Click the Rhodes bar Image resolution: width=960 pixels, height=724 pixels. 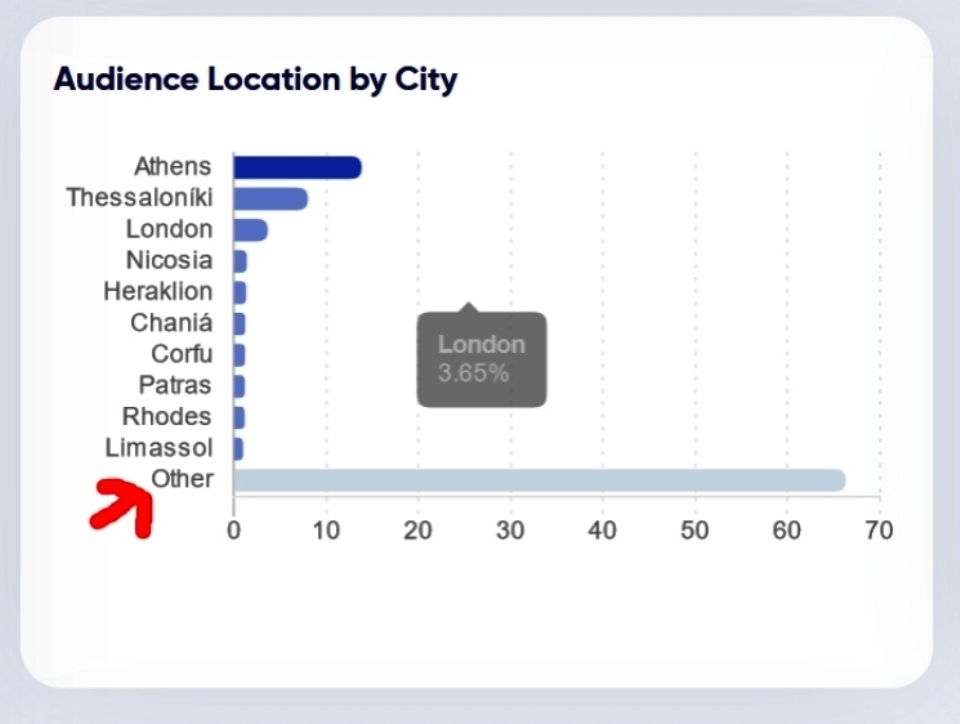[239, 418]
